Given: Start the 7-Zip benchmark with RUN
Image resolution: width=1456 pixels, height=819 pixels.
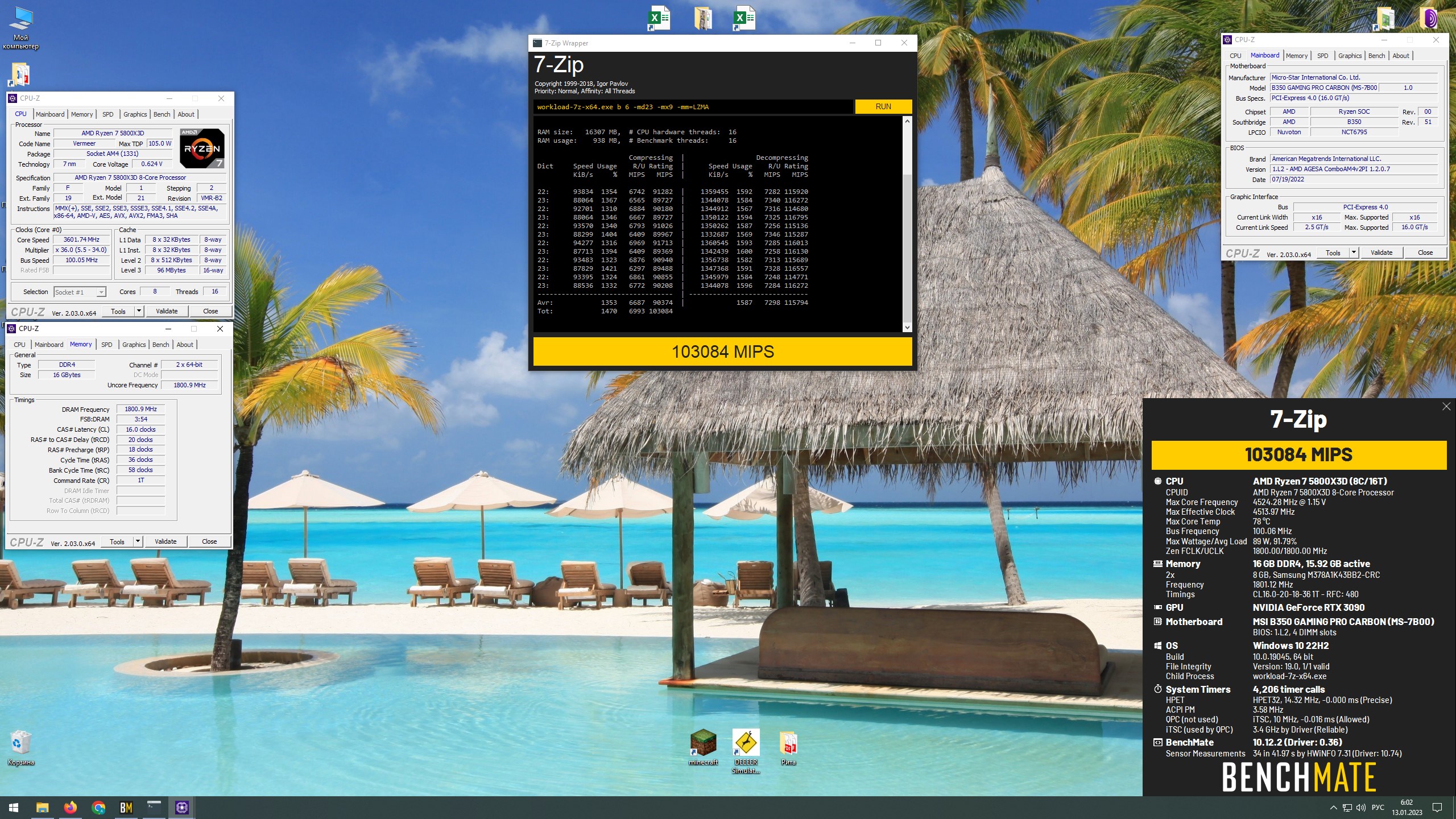Looking at the screenshot, I should (883, 107).
